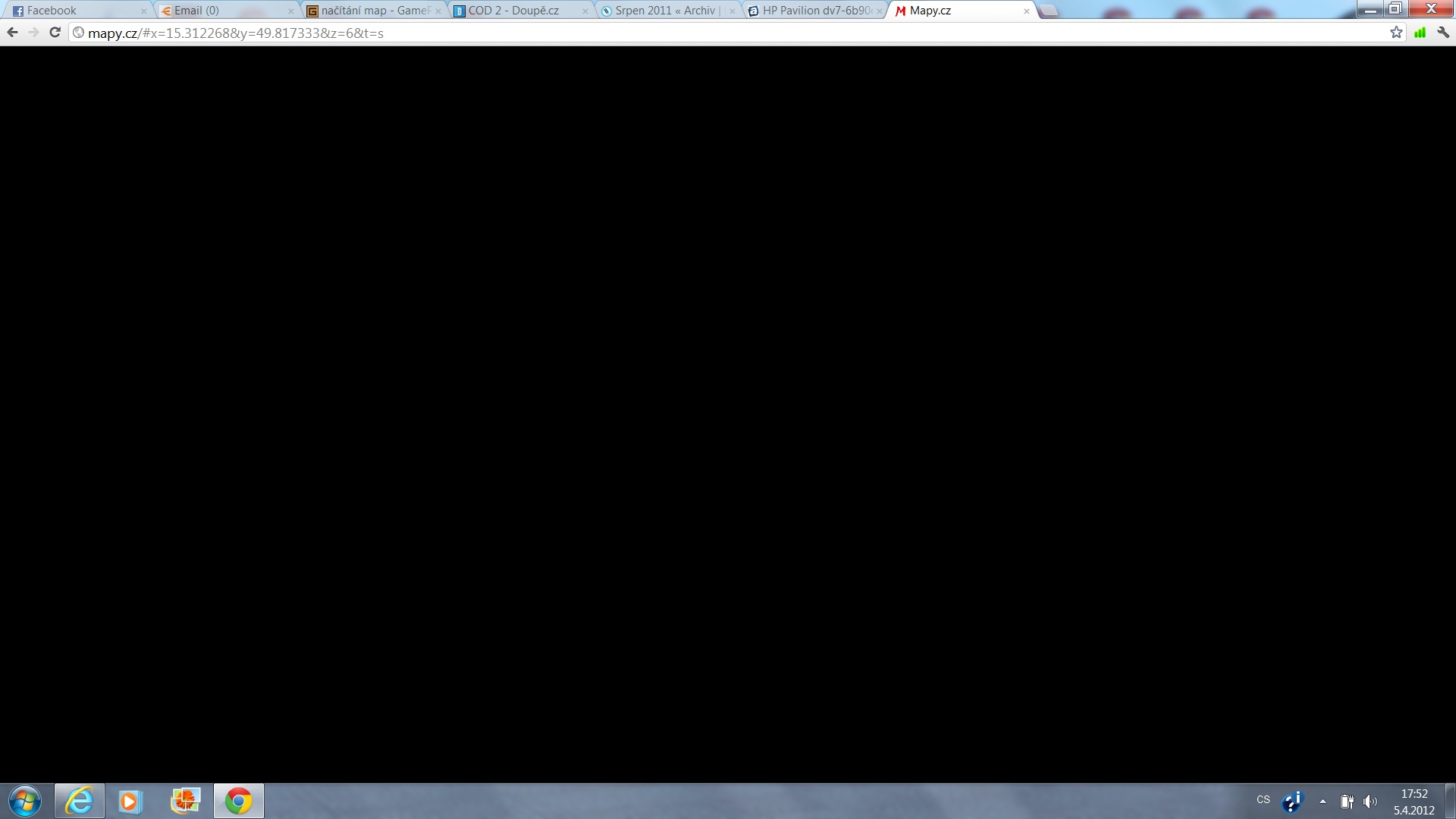1456x819 pixels.
Task: Click the Chrome taskbar icon
Action: coord(239,801)
